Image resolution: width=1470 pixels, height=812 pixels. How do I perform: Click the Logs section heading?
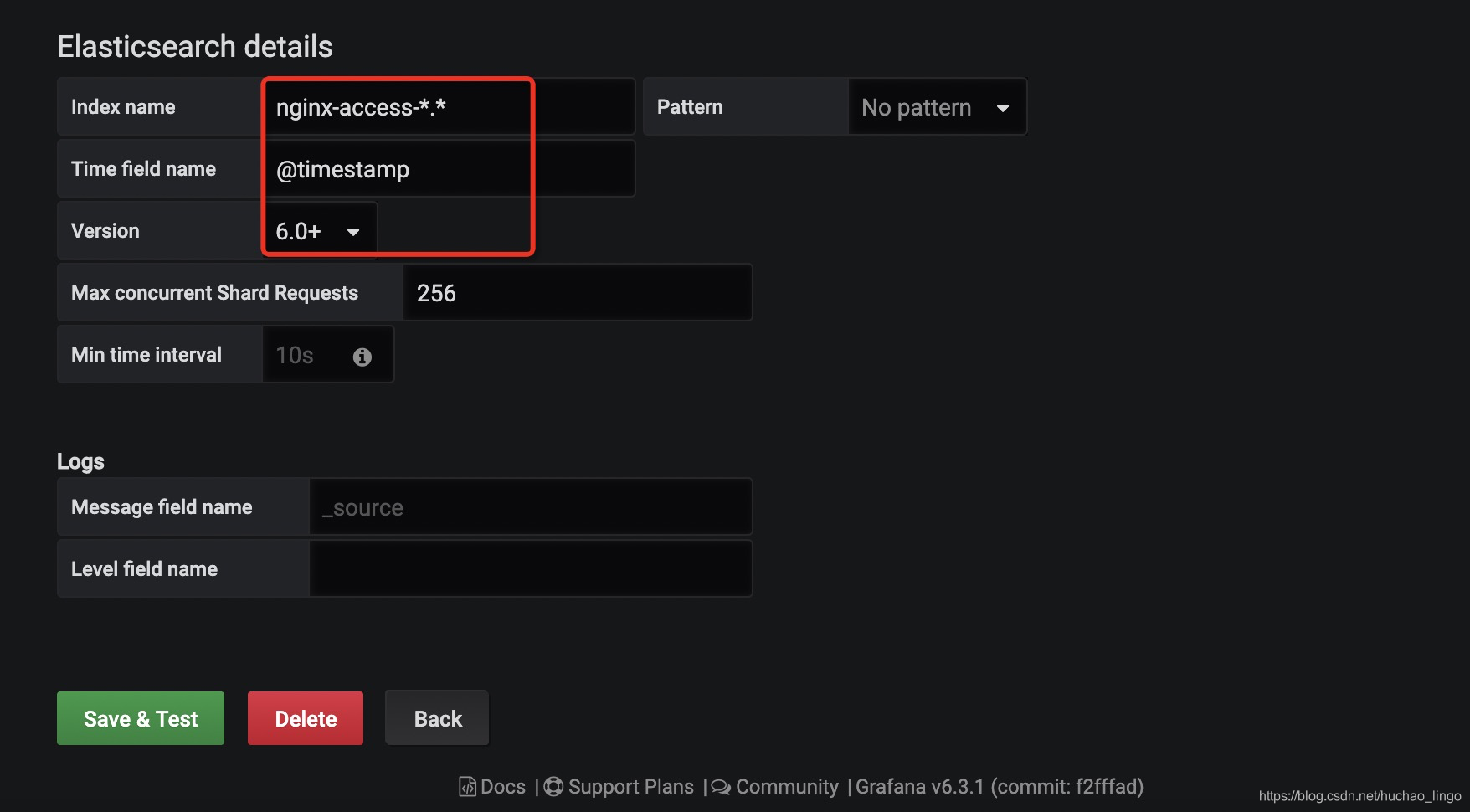coord(80,461)
